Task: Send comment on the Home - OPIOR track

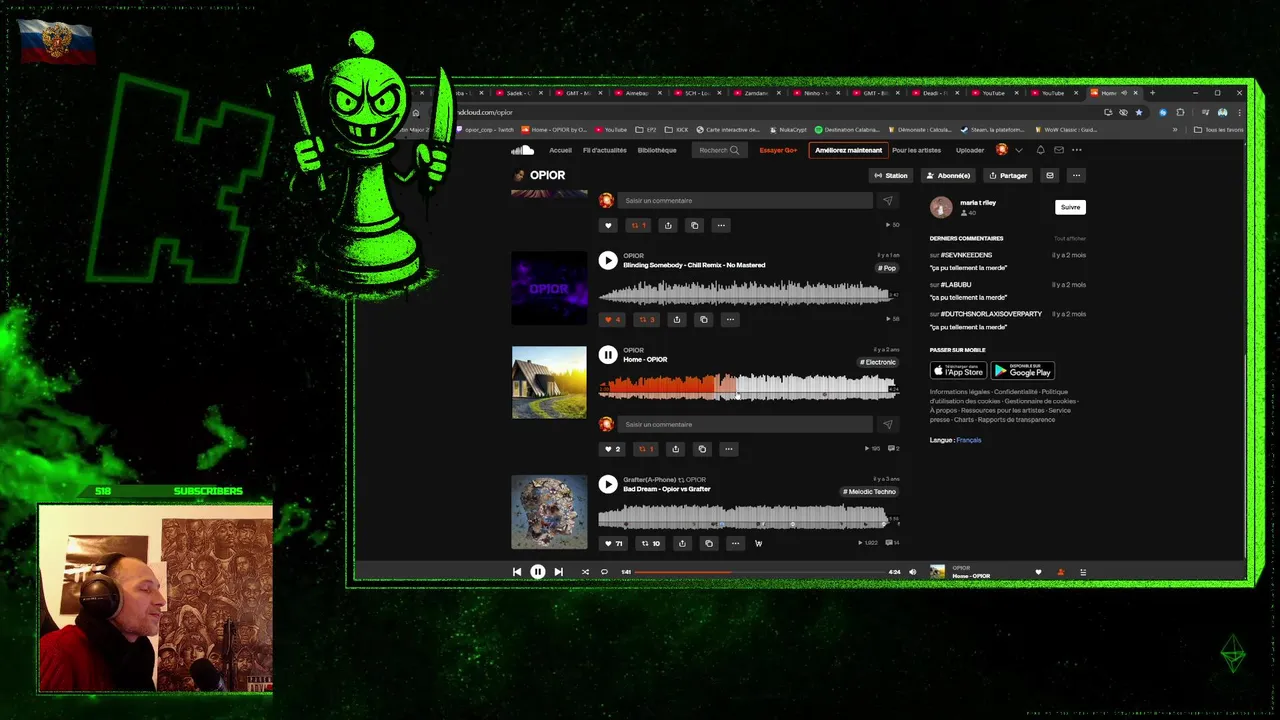Action: (887, 424)
